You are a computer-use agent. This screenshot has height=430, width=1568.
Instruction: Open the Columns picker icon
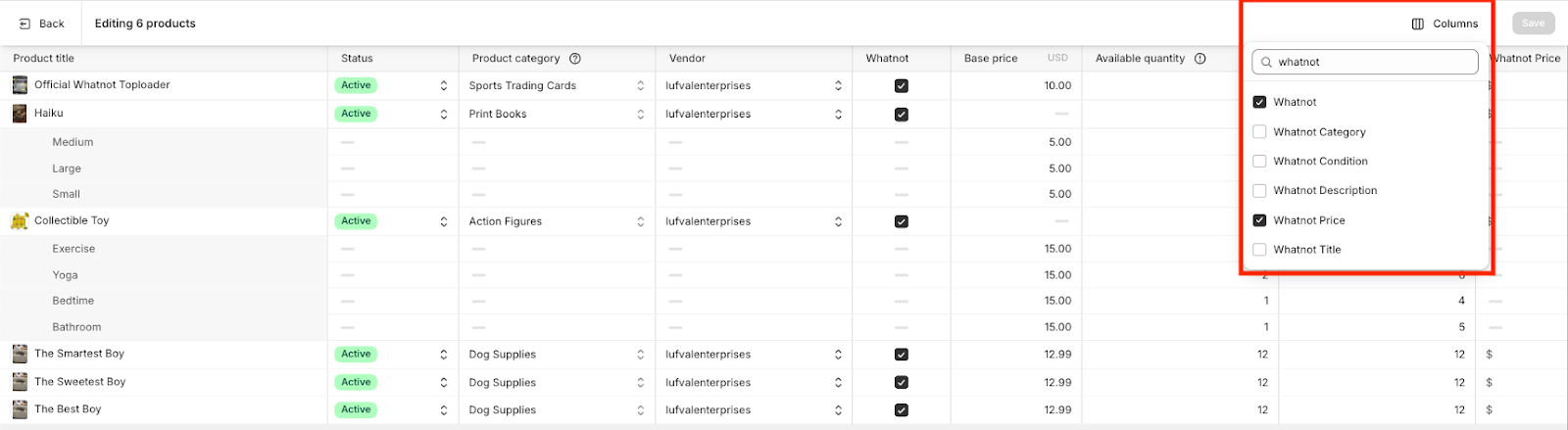(1417, 24)
